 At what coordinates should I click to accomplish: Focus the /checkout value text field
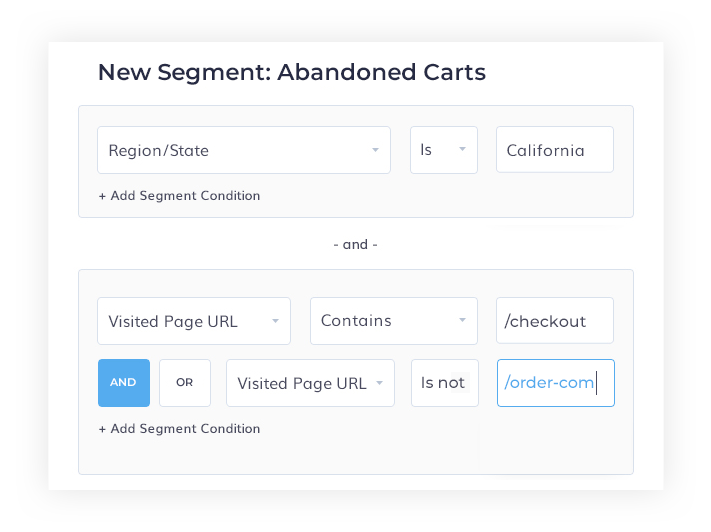[x=554, y=321]
